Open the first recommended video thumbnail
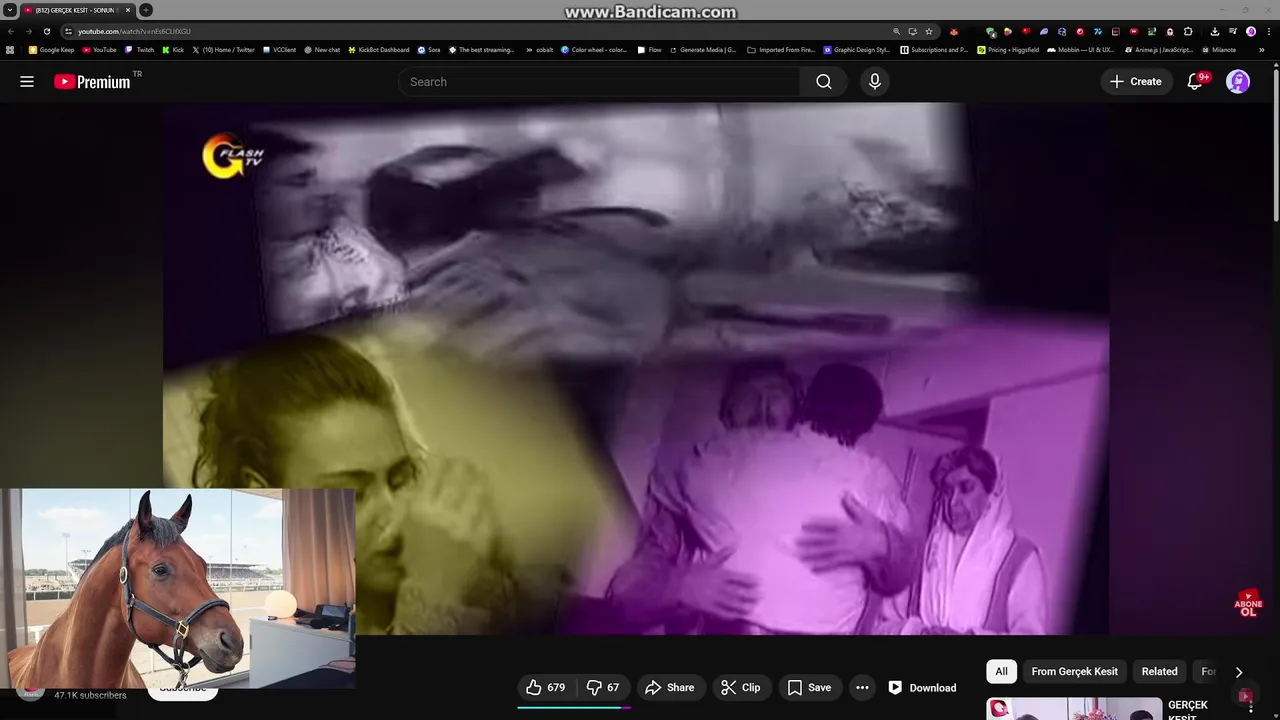The image size is (1280, 720). (x=1074, y=709)
